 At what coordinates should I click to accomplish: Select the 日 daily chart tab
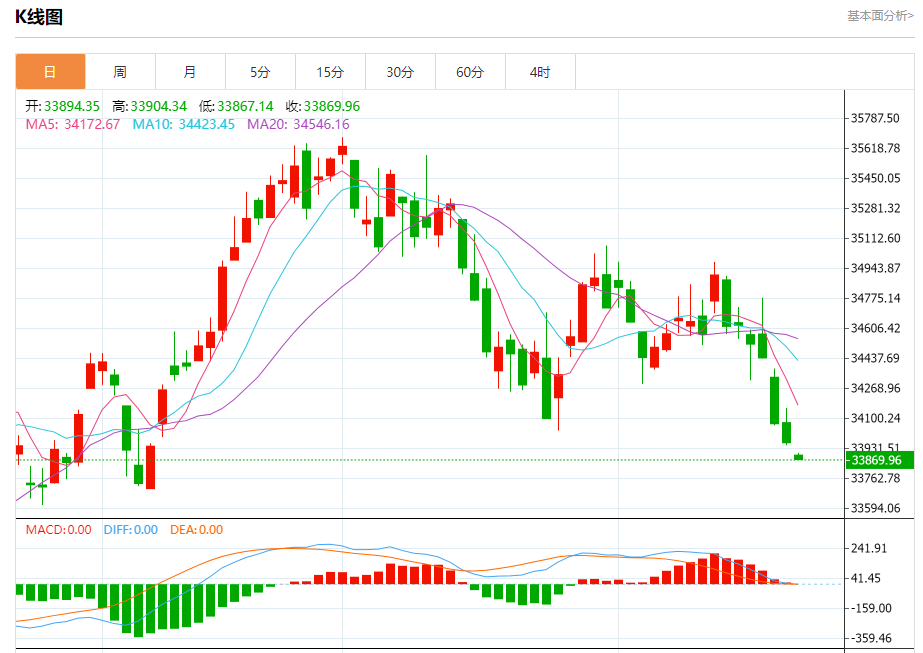click(51, 72)
